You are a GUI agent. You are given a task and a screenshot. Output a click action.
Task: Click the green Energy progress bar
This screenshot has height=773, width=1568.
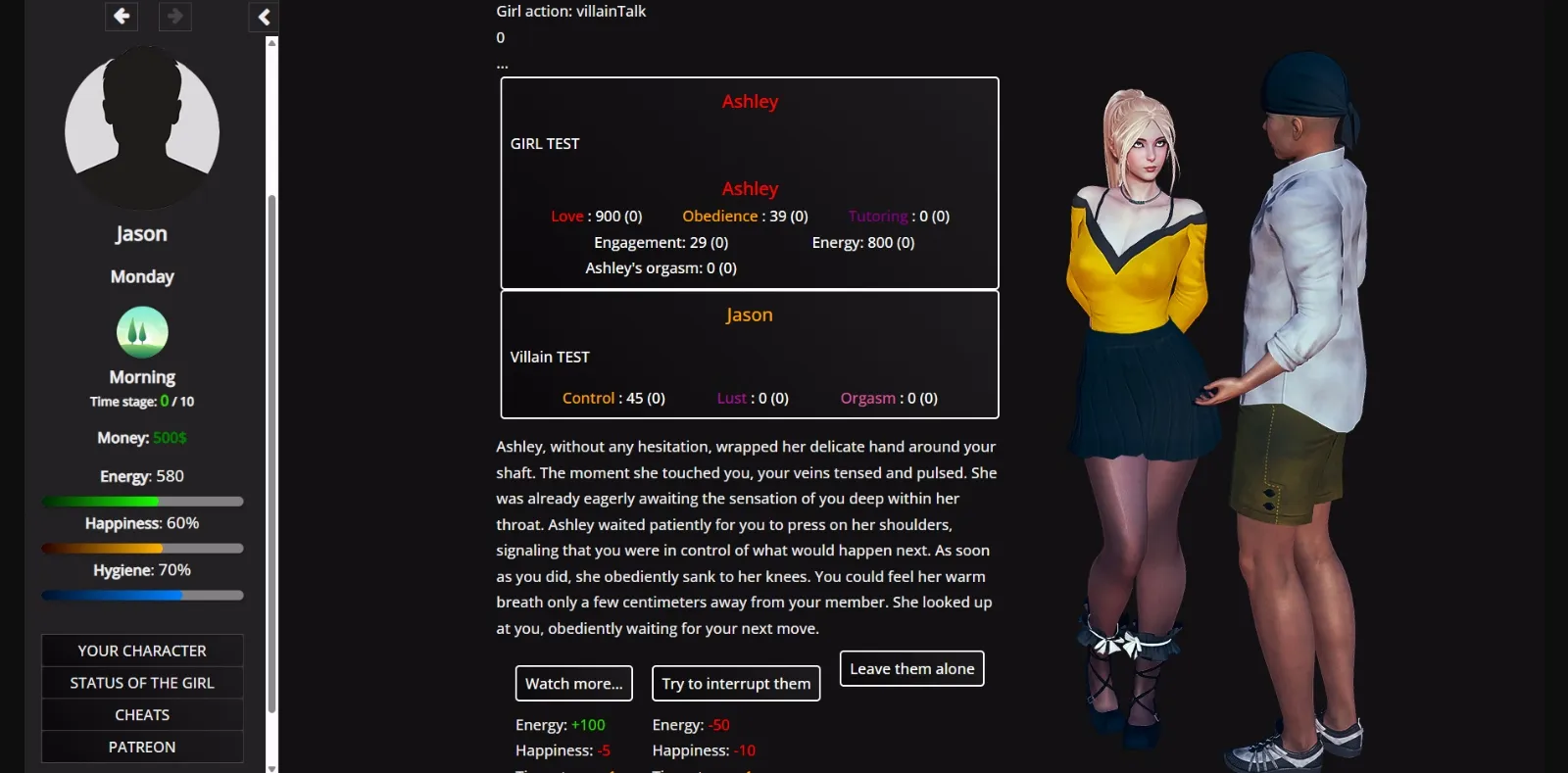click(142, 502)
